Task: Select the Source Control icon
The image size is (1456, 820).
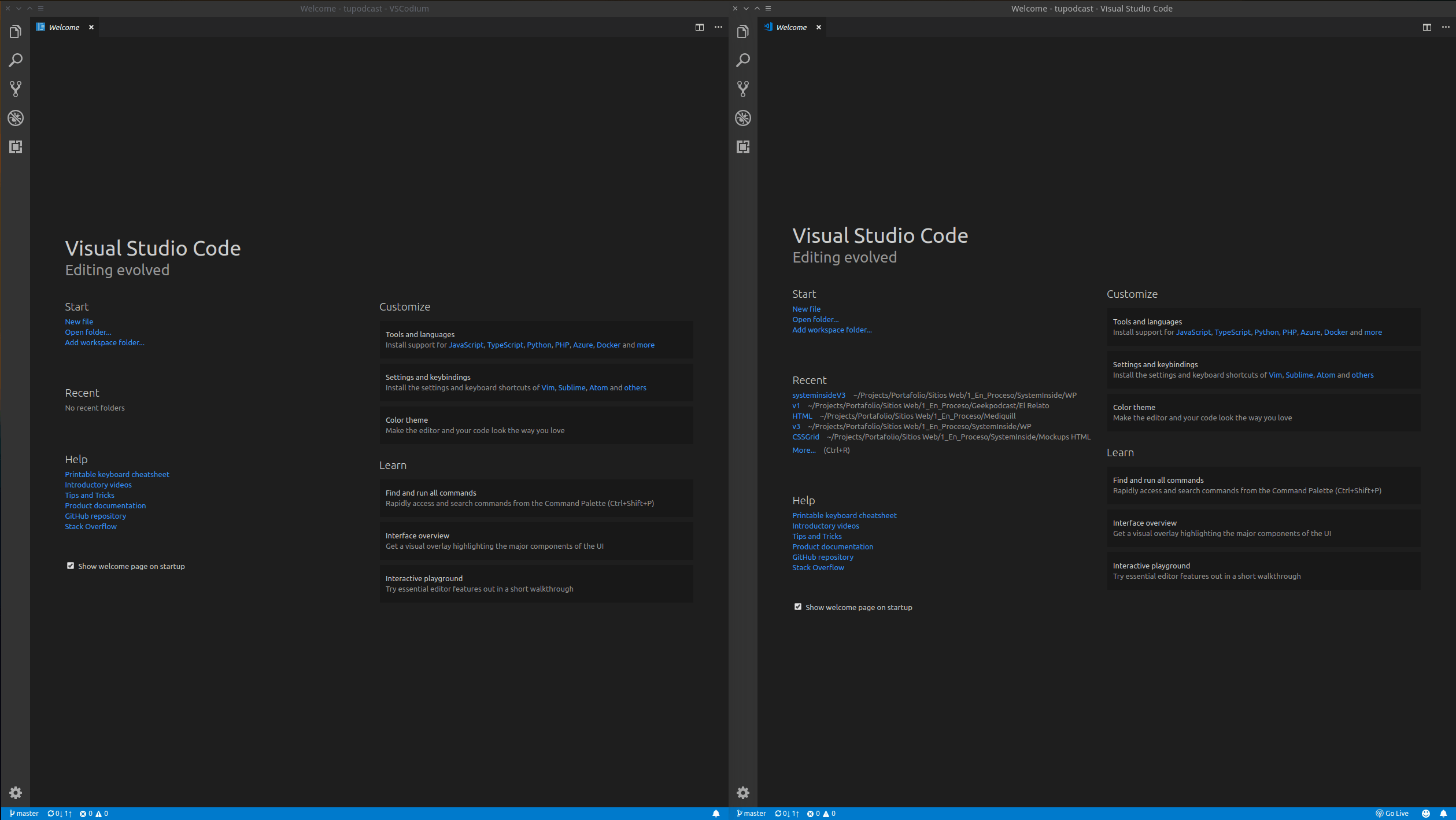Action: pyautogui.click(x=15, y=89)
